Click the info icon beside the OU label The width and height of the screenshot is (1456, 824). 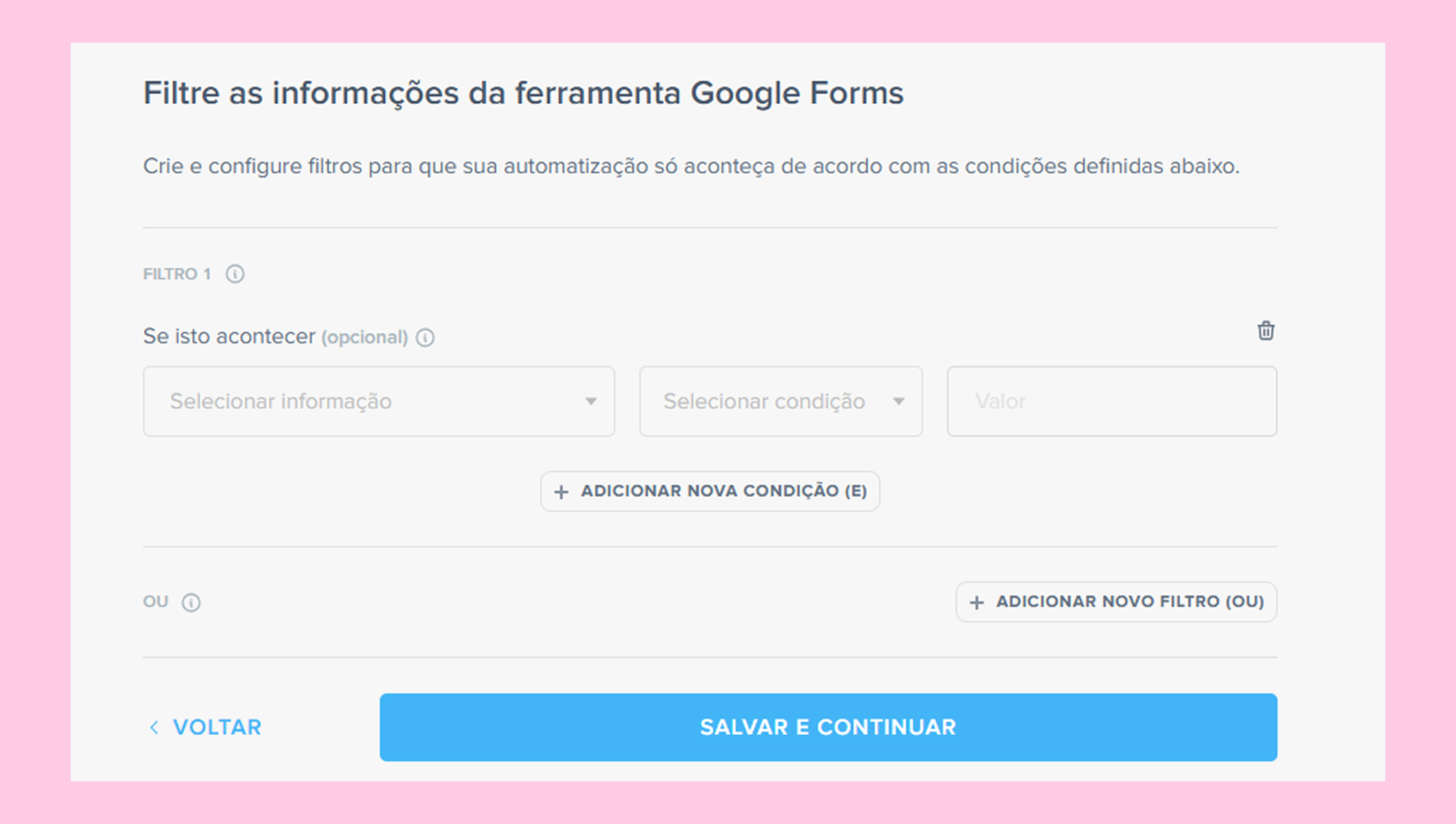click(191, 602)
